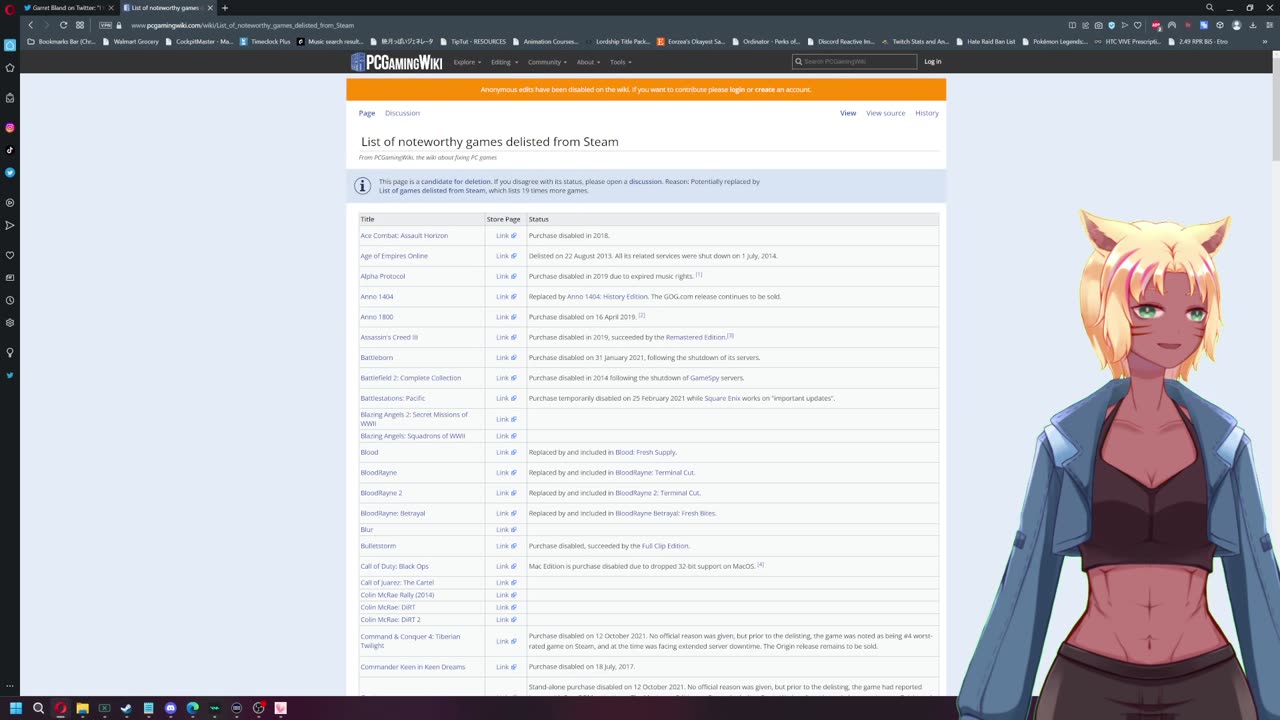Viewport: 1280px width, 720px height.
Task: Open Windows search from the taskbar
Action: (x=38, y=708)
